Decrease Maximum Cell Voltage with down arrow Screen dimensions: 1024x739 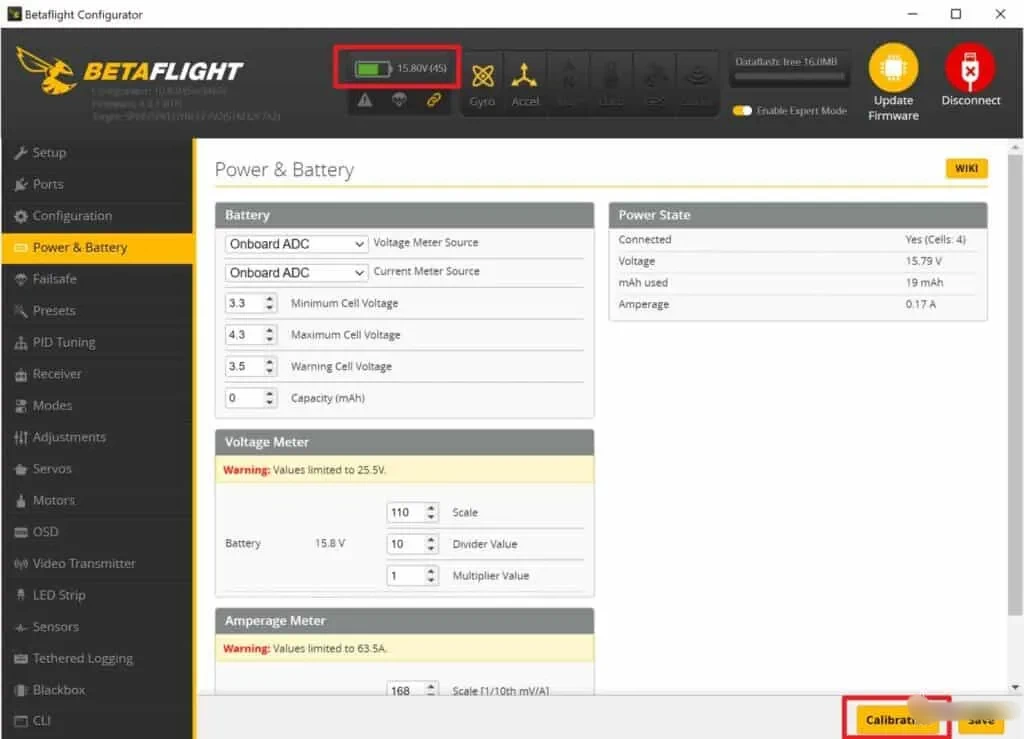(x=270, y=339)
